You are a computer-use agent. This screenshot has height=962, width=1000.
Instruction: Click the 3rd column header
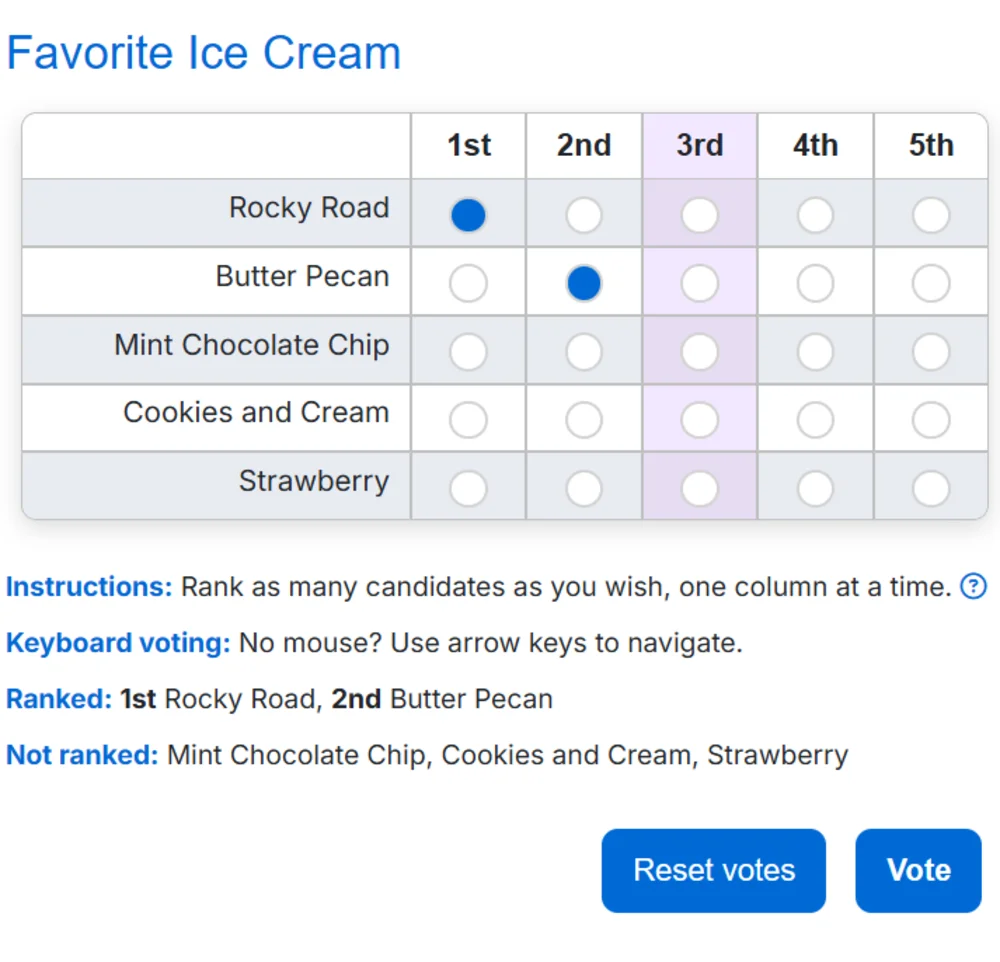click(699, 145)
